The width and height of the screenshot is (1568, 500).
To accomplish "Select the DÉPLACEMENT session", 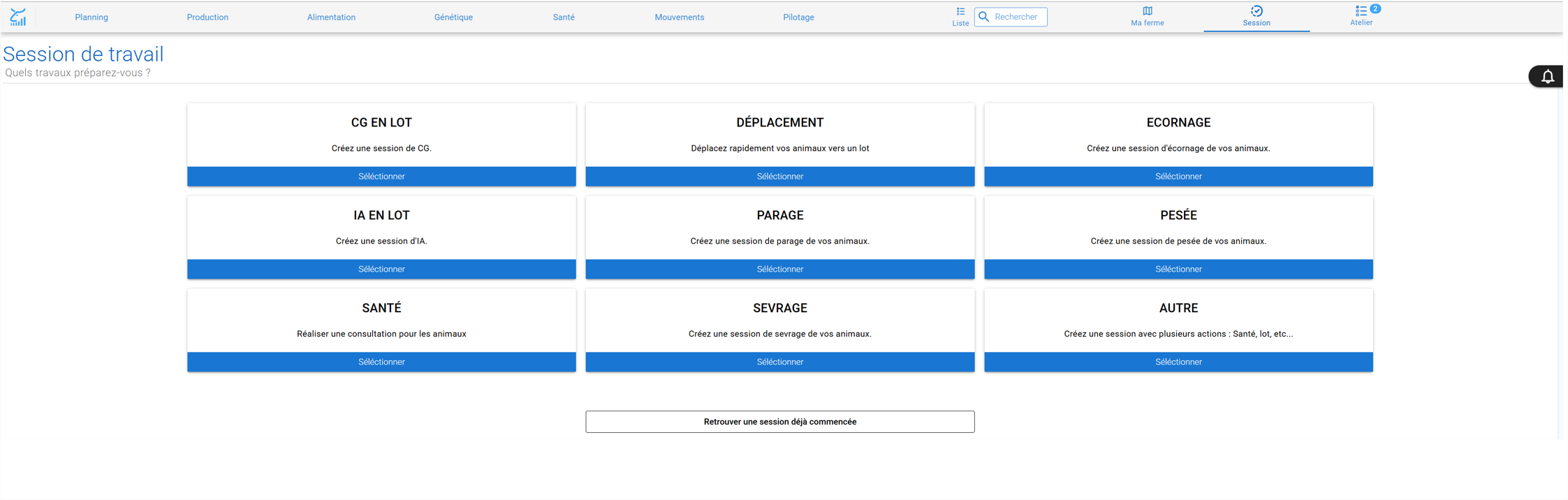I will point(780,176).
